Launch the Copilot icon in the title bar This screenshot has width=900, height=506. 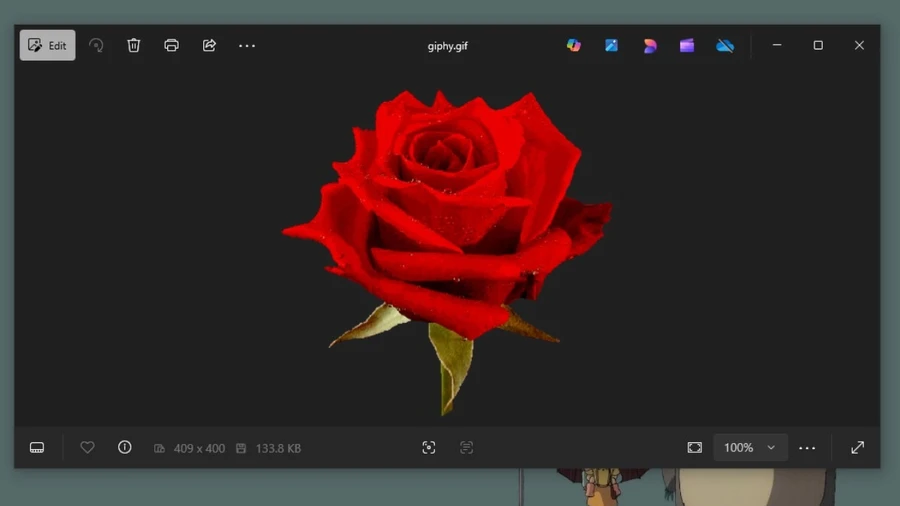coord(573,45)
